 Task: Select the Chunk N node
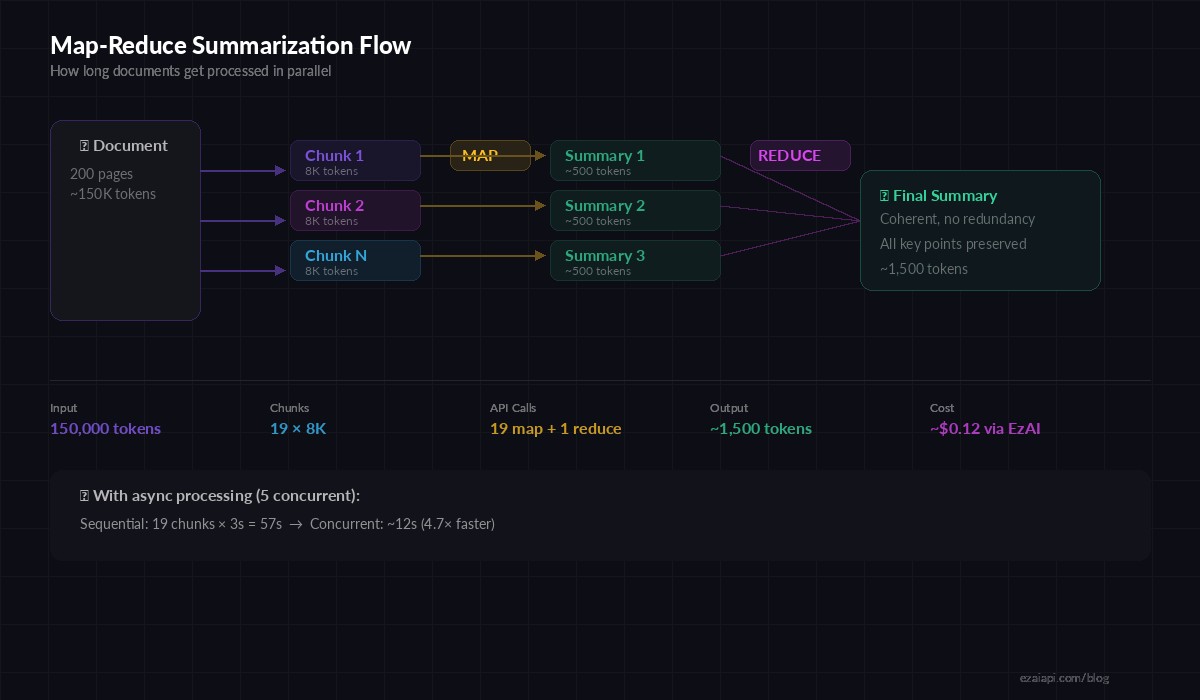pyautogui.click(x=355, y=262)
